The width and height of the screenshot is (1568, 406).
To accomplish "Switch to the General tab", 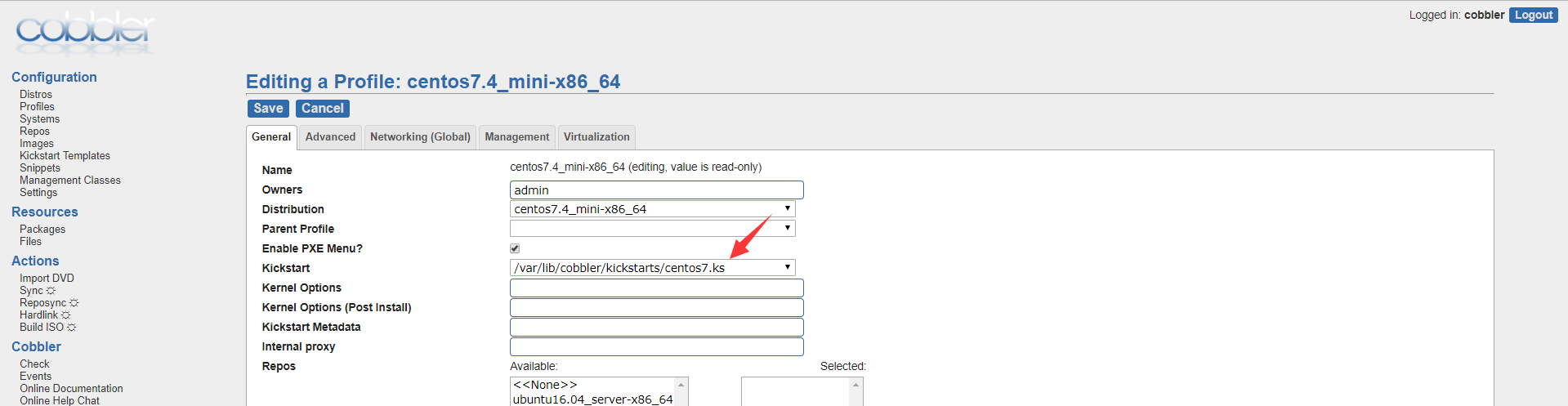I will [x=271, y=137].
